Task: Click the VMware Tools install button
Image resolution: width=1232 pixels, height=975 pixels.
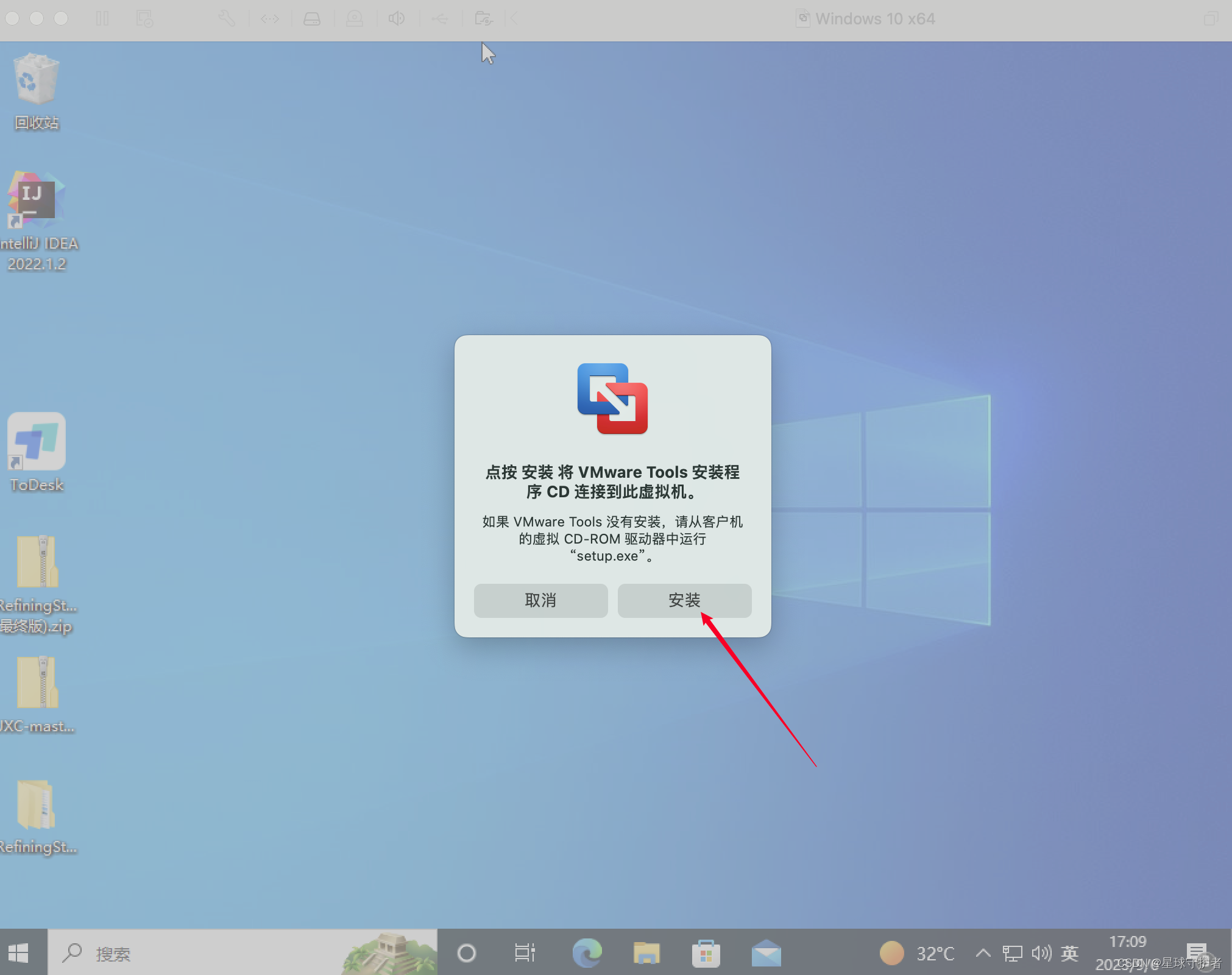Action: coord(687,601)
